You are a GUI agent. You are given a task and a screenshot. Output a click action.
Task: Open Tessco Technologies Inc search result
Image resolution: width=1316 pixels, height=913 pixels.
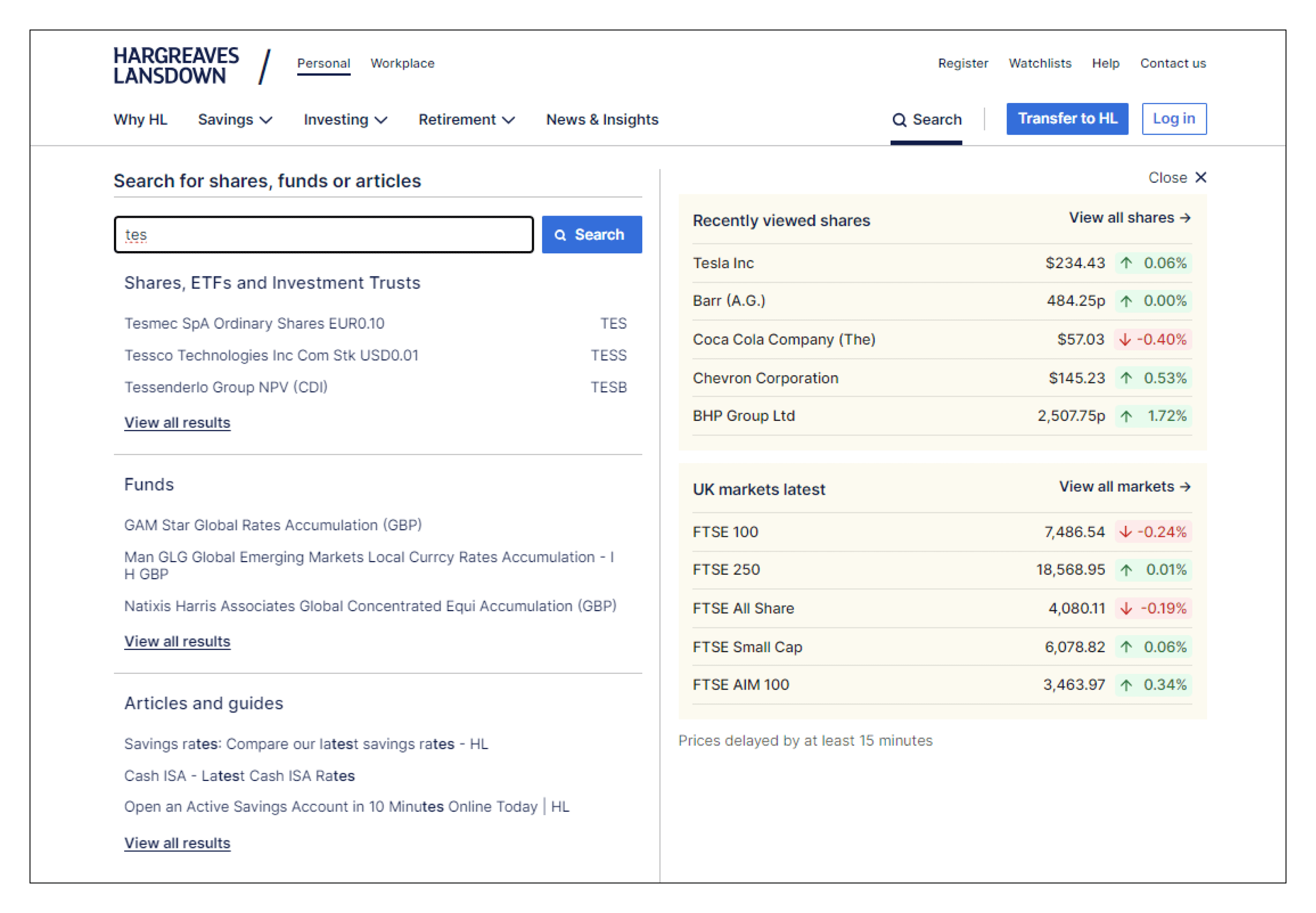point(272,355)
